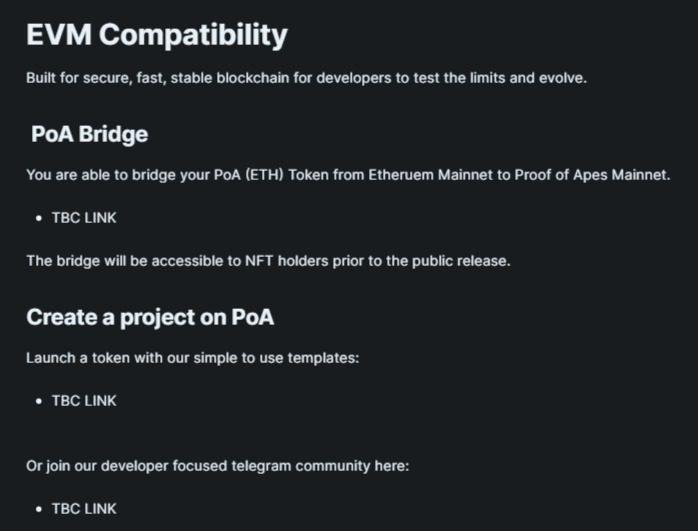Viewport: 698px width, 531px height.
Task: Click the word 'developers' in the first paragraph
Action: pyautogui.click(x=354, y=78)
